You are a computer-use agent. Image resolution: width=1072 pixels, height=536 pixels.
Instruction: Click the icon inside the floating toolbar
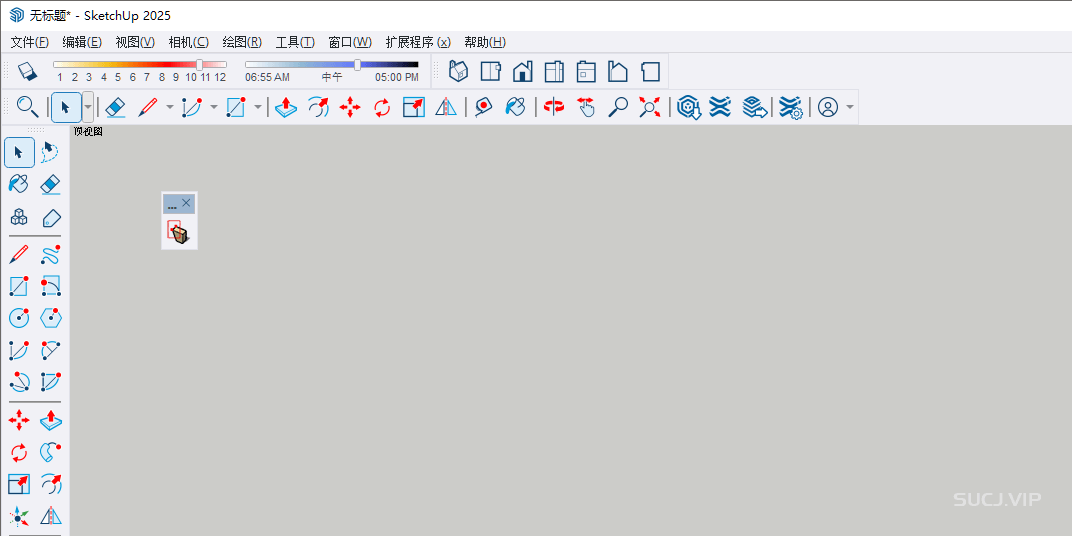178,234
